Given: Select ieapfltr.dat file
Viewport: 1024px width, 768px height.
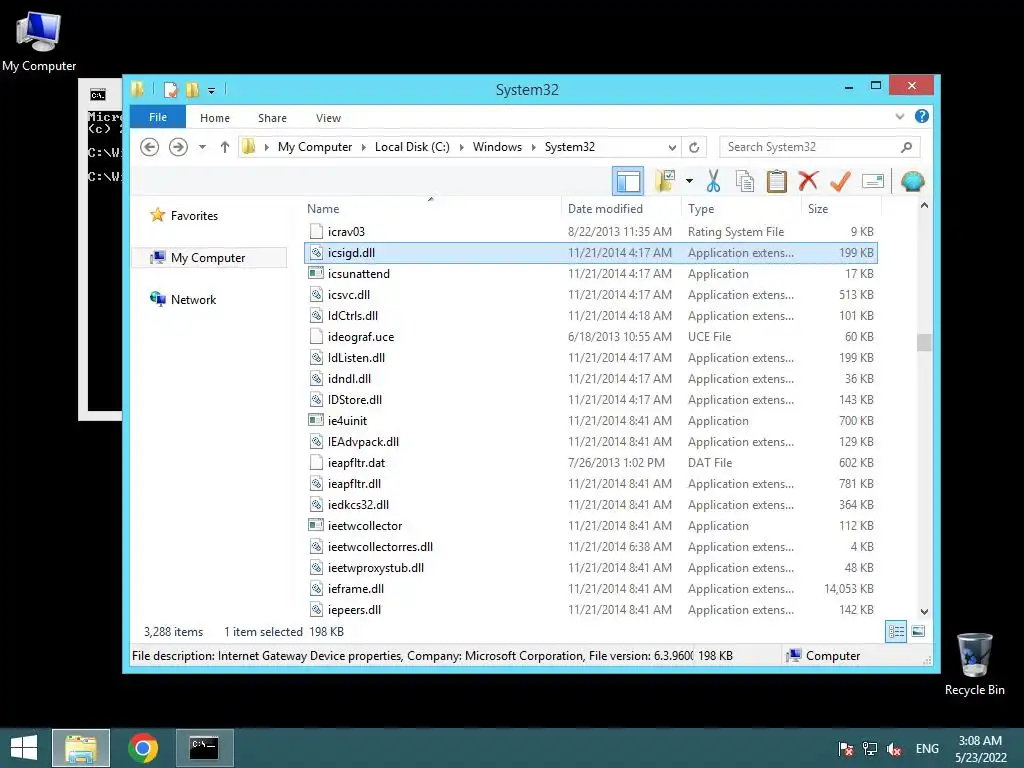Looking at the screenshot, I should [x=590, y=462].
